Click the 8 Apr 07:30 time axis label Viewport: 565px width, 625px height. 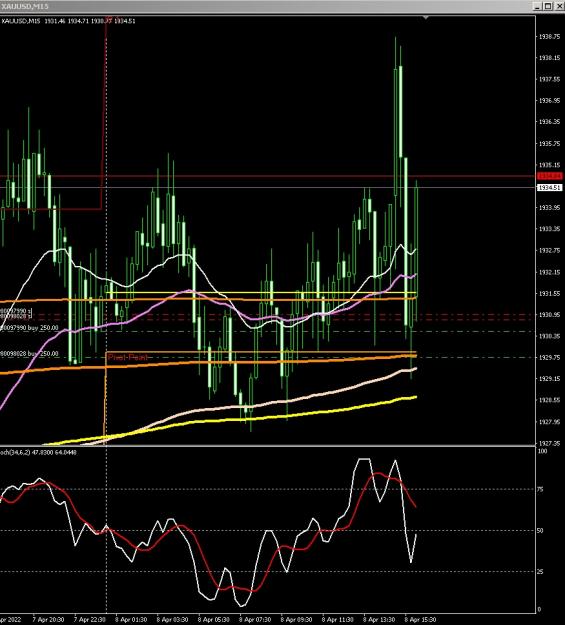tap(255, 620)
